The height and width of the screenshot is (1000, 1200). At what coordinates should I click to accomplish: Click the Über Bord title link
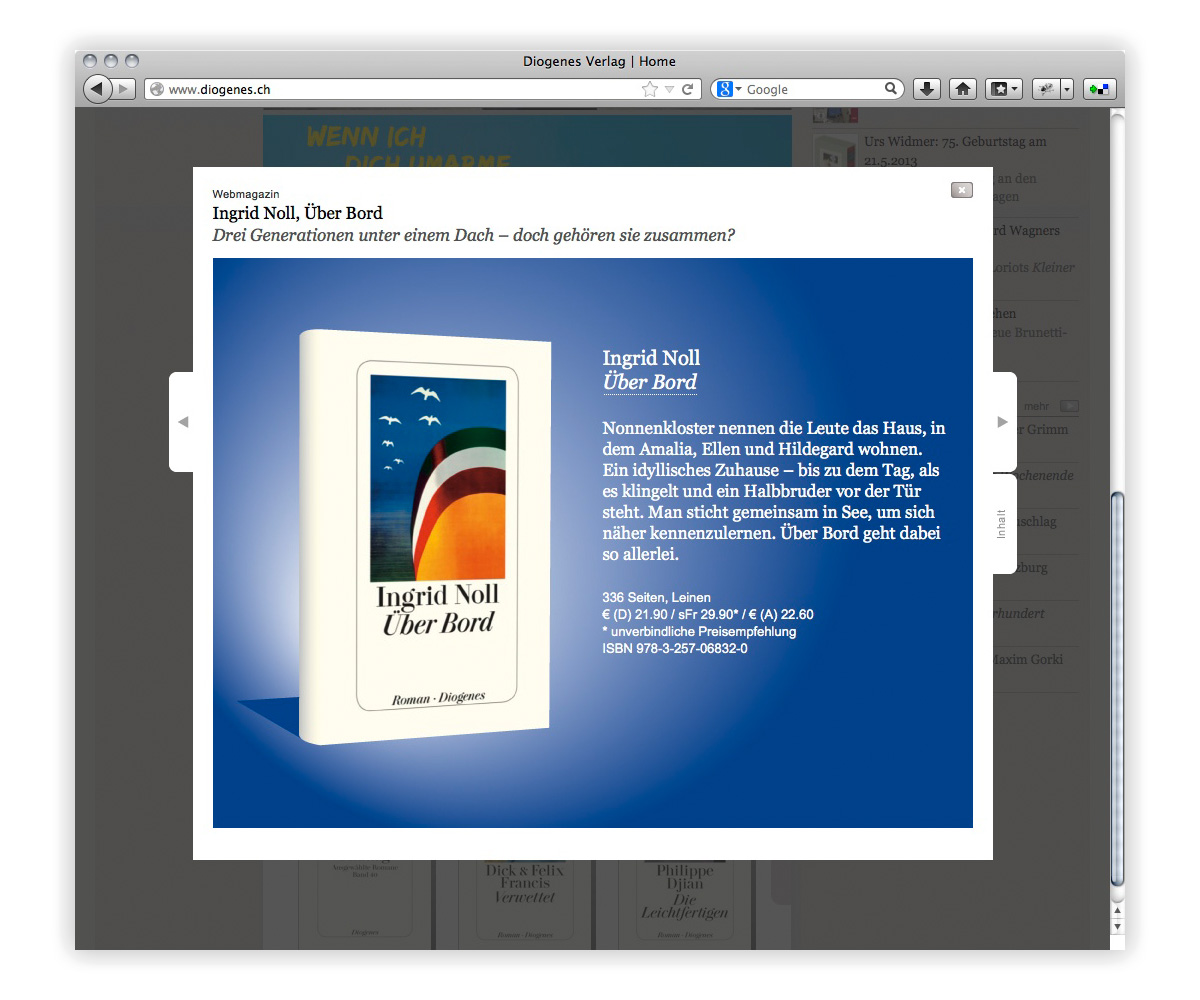pos(650,382)
